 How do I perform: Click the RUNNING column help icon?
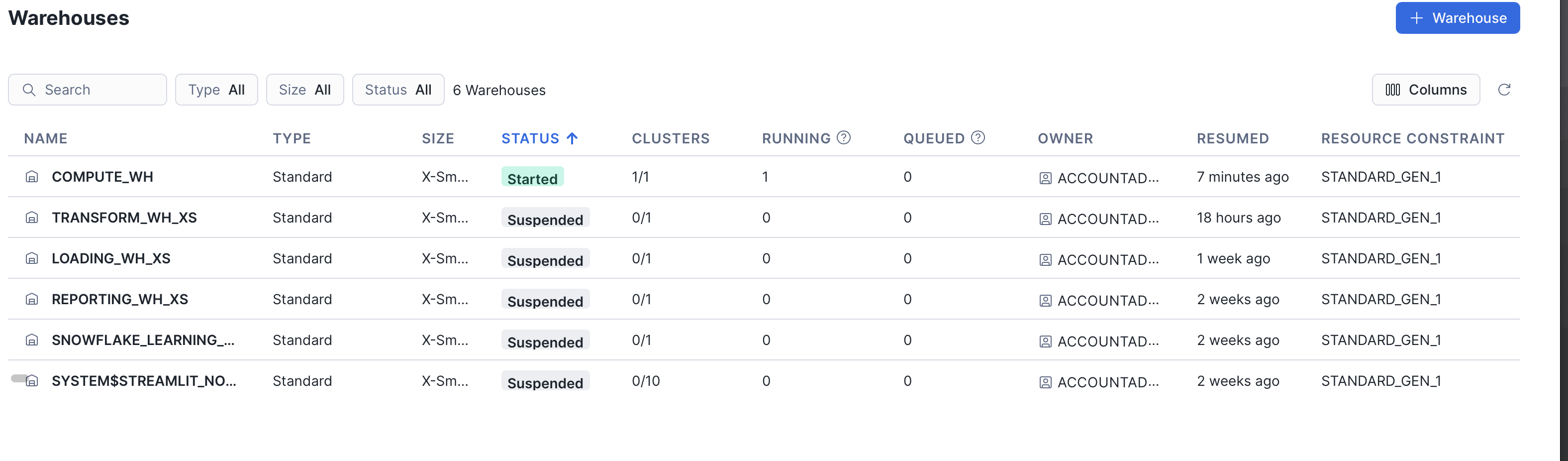tap(843, 137)
